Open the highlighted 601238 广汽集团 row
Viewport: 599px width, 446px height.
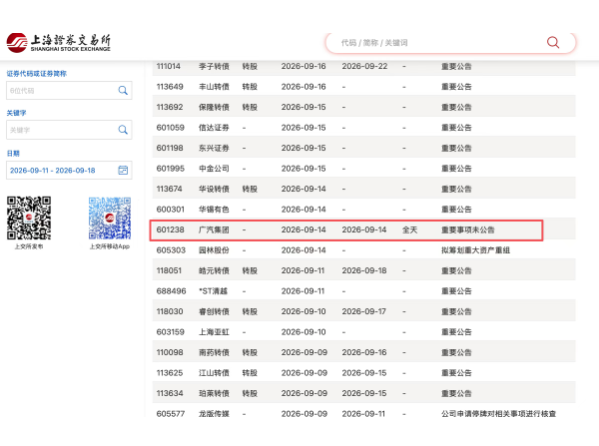tap(346, 230)
